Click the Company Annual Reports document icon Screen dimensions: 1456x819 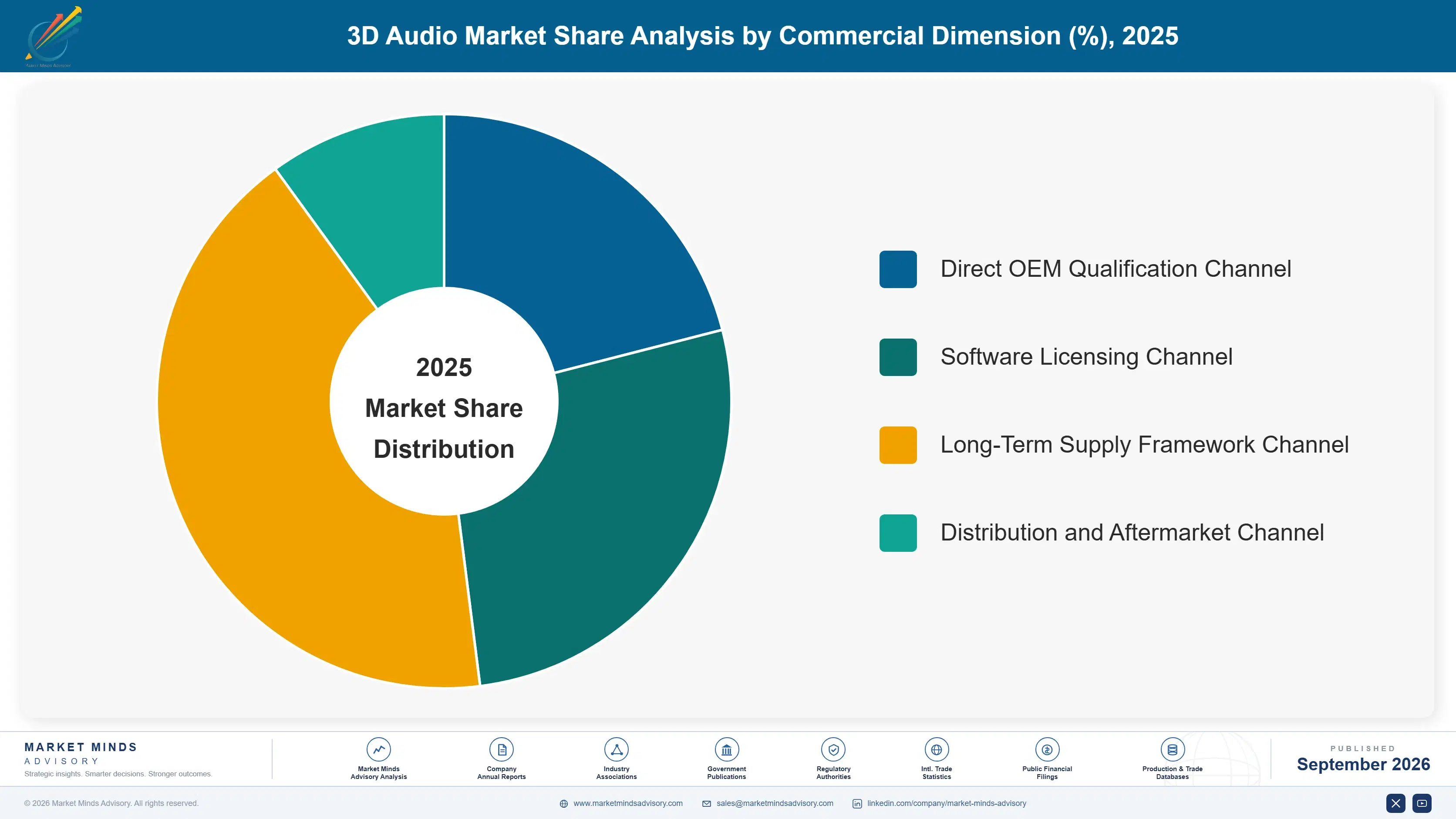(x=501, y=749)
